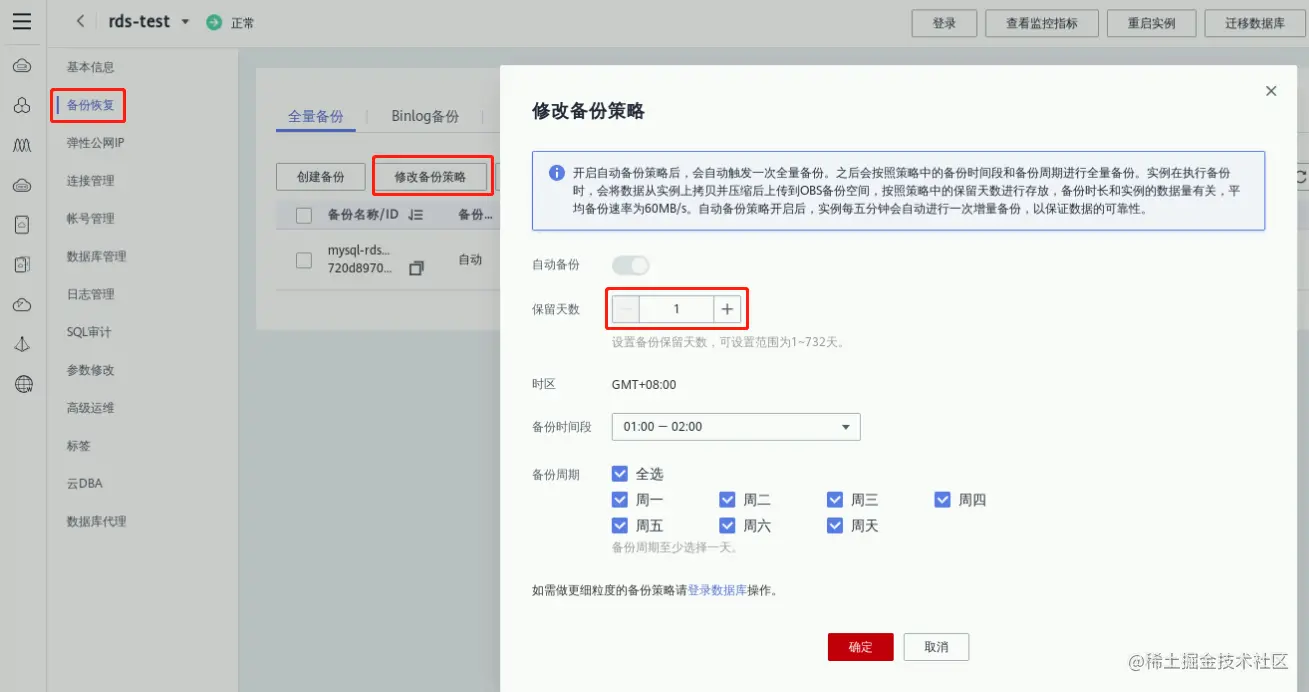Open 弹性公网IP in the sidebar
1309x692 pixels.
point(95,143)
